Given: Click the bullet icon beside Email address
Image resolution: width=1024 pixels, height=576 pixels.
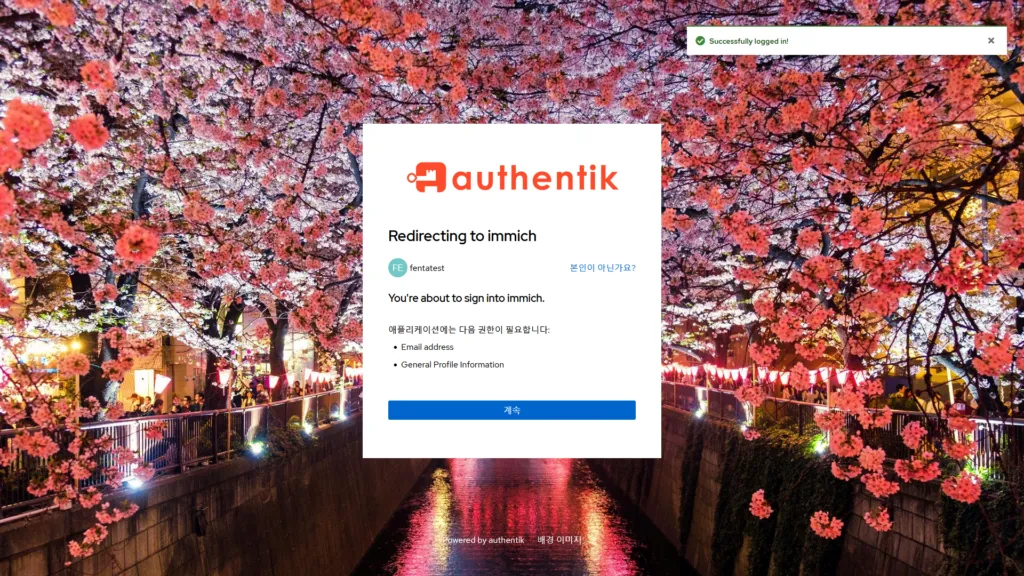Looking at the screenshot, I should 397,347.
